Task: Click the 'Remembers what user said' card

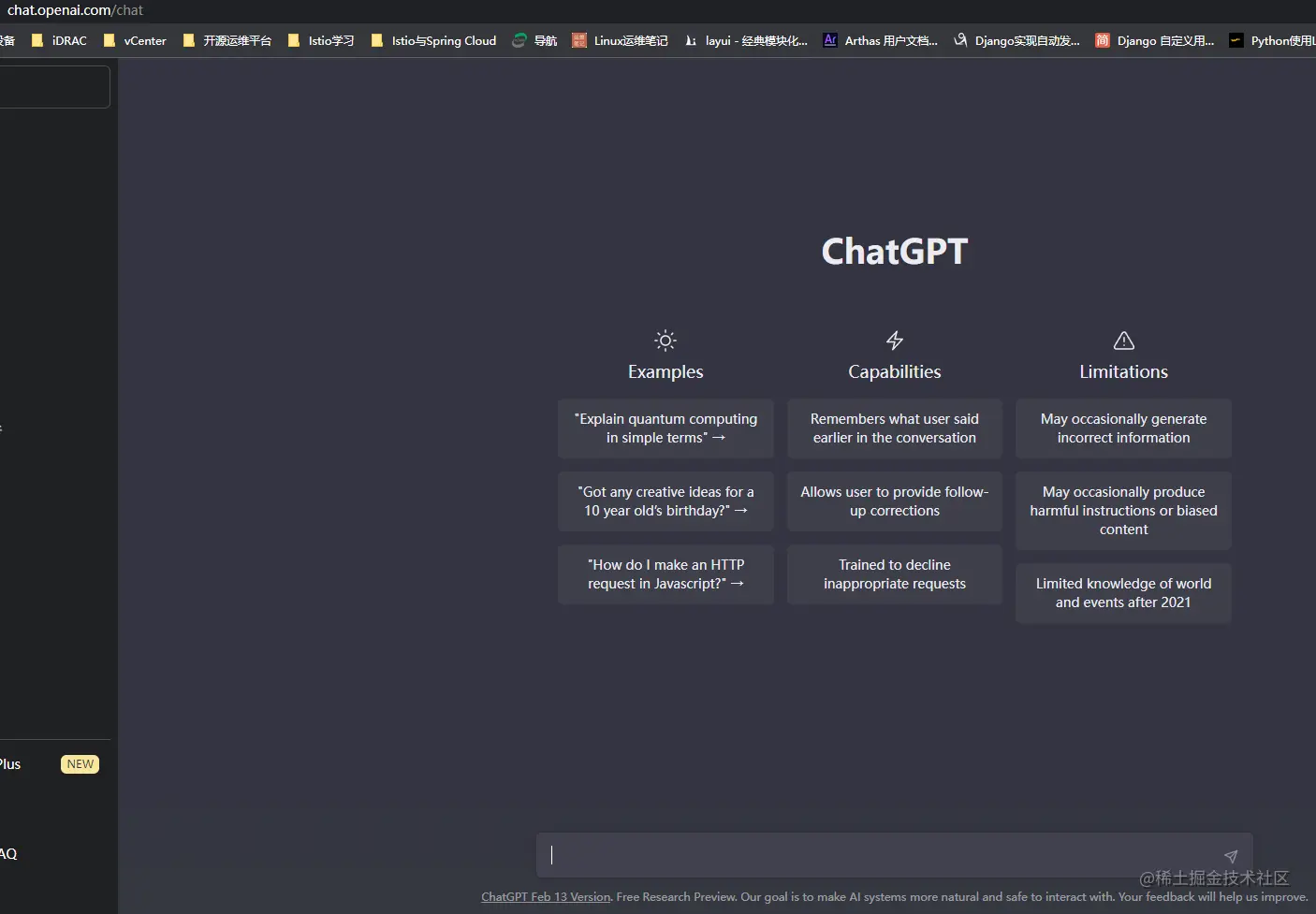Action: tap(895, 428)
